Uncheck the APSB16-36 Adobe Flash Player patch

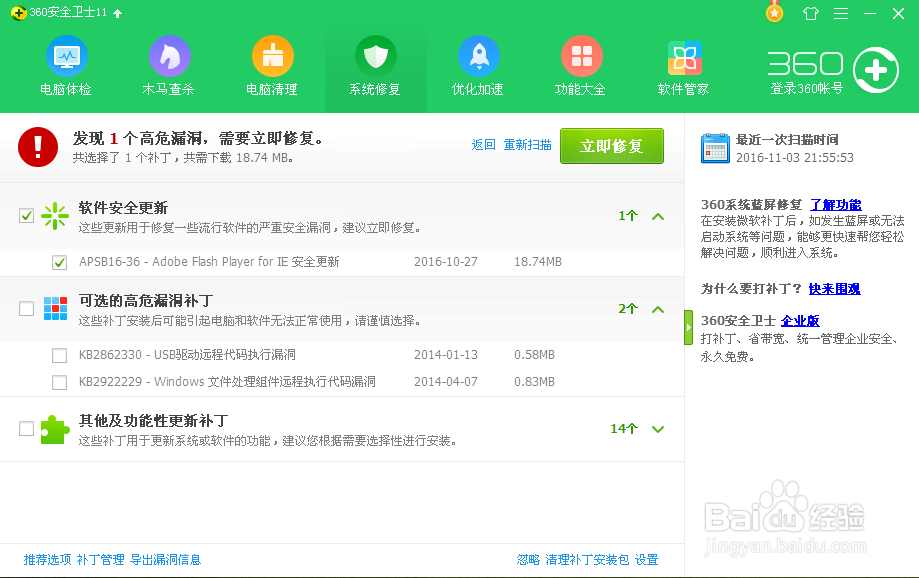pos(59,262)
